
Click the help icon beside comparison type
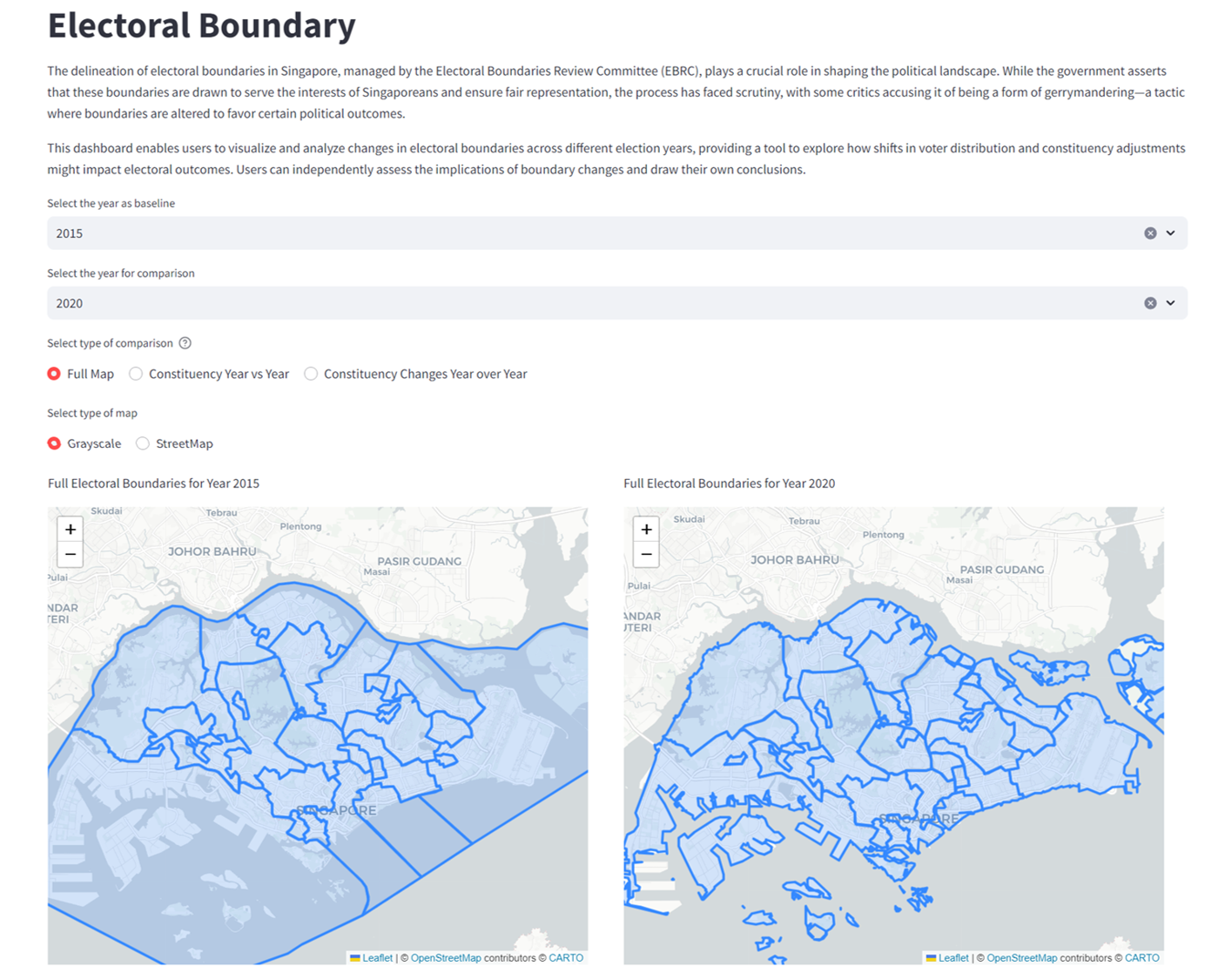(x=185, y=343)
